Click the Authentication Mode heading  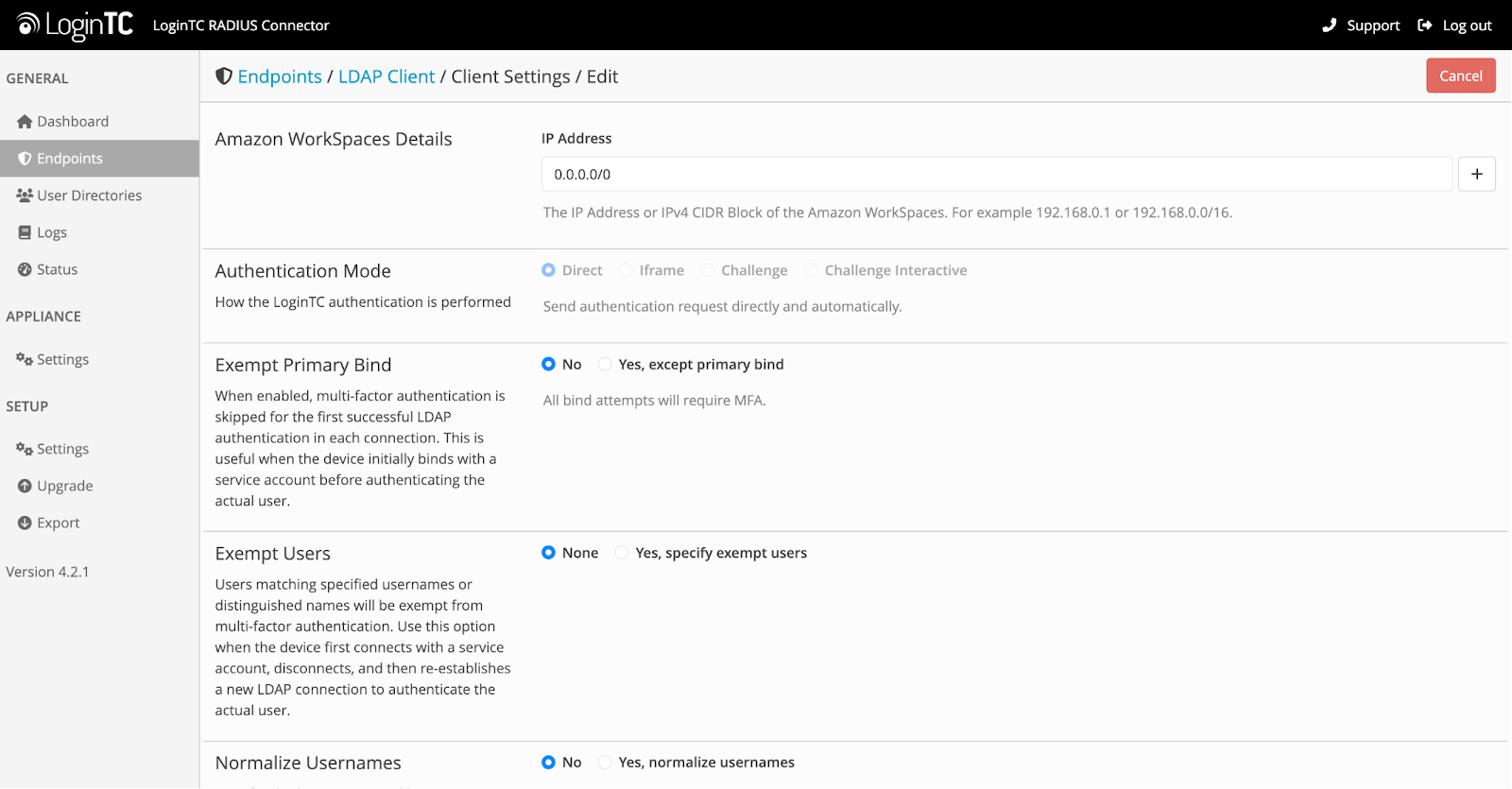pos(302,271)
